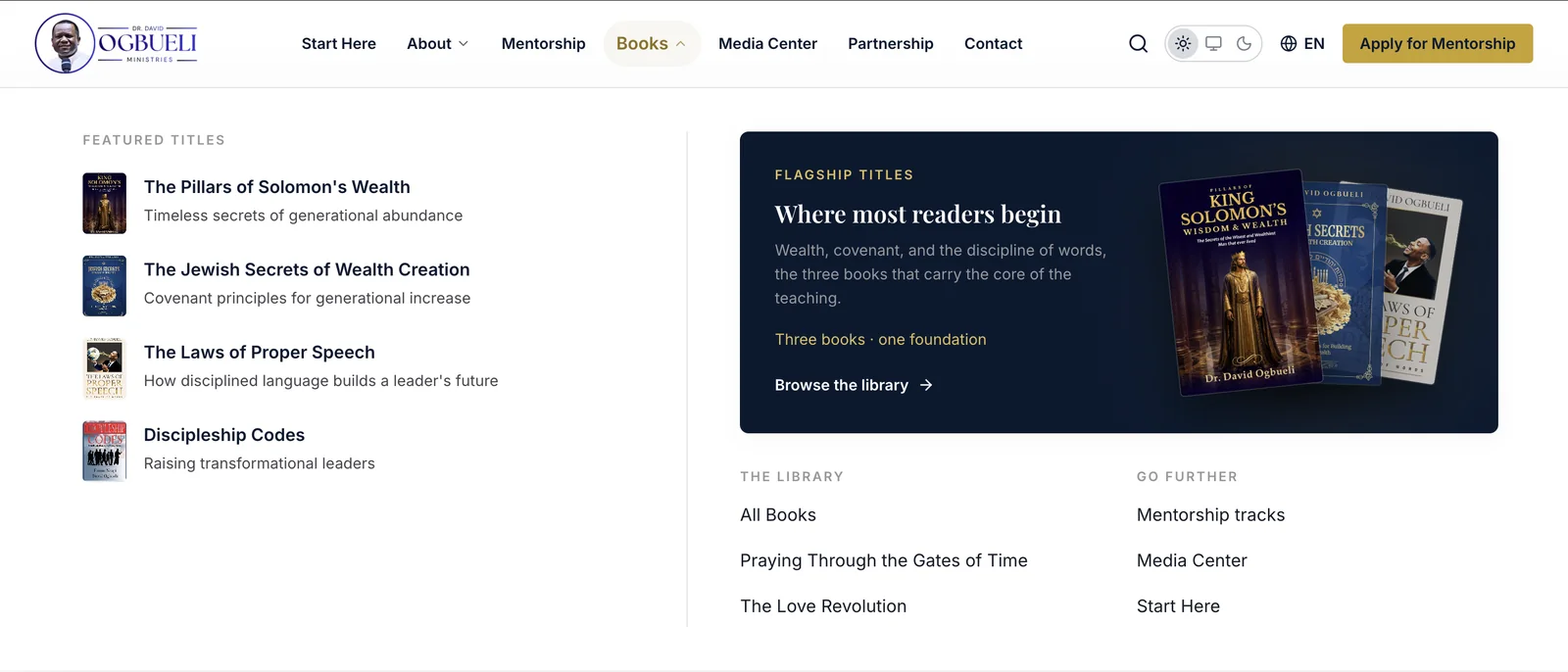Click 'Timeless secrets of generational abundance' description

tap(303, 216)
